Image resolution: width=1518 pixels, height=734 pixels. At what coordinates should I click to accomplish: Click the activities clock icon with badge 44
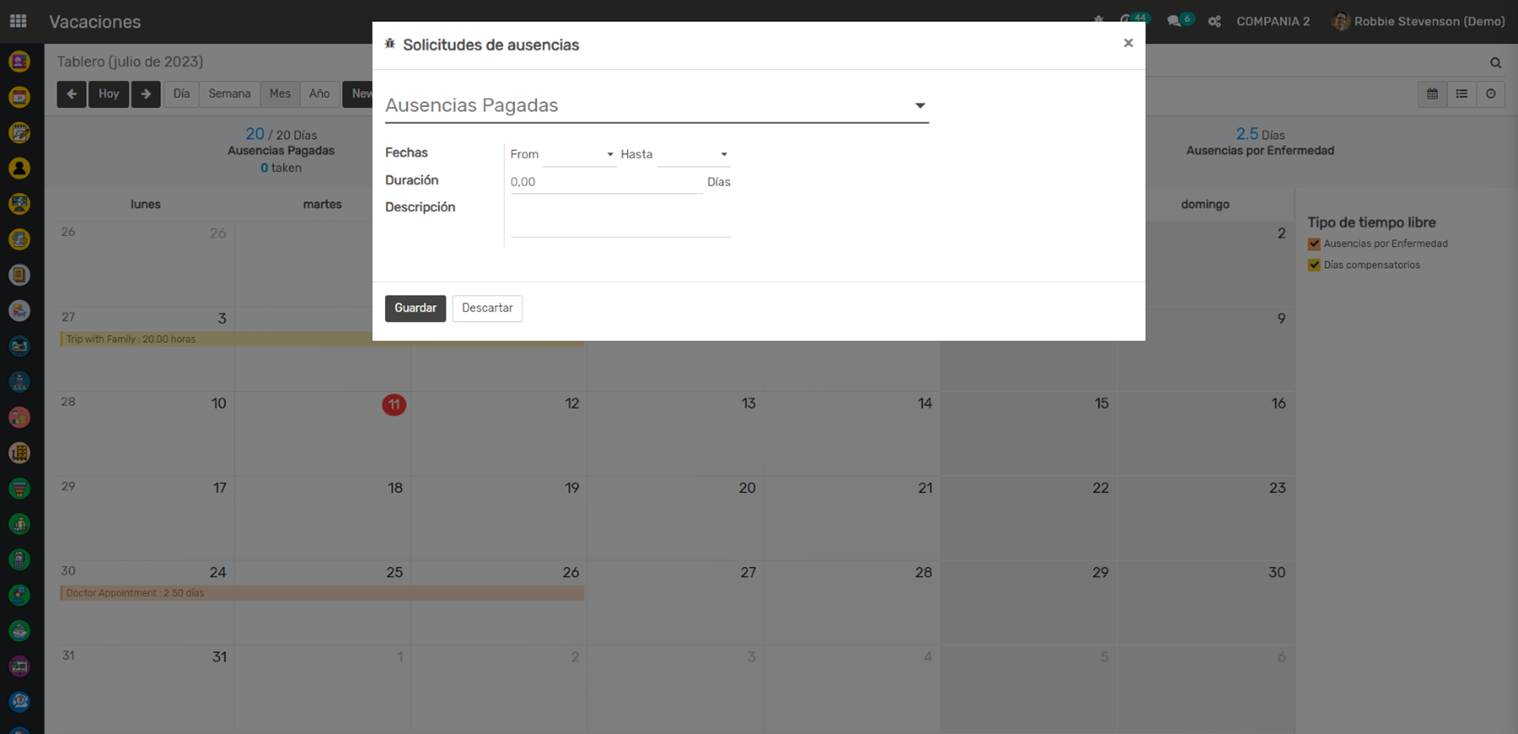1127,21
